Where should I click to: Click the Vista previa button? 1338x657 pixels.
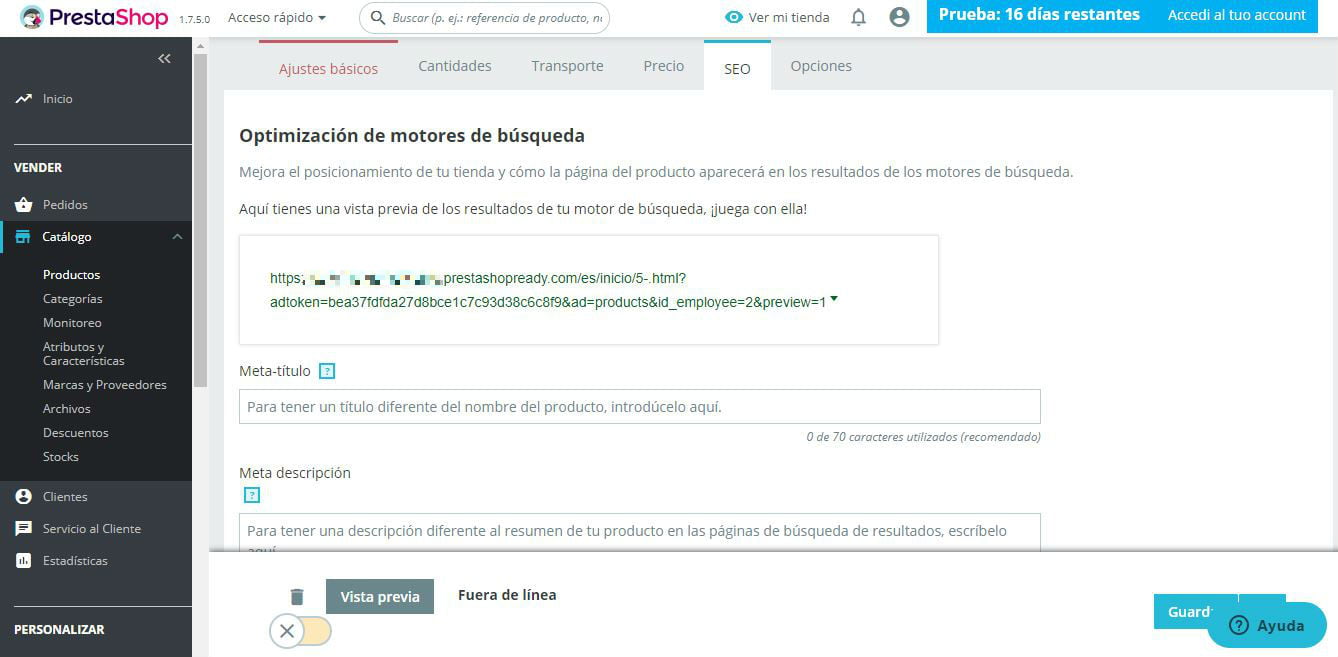380,595
